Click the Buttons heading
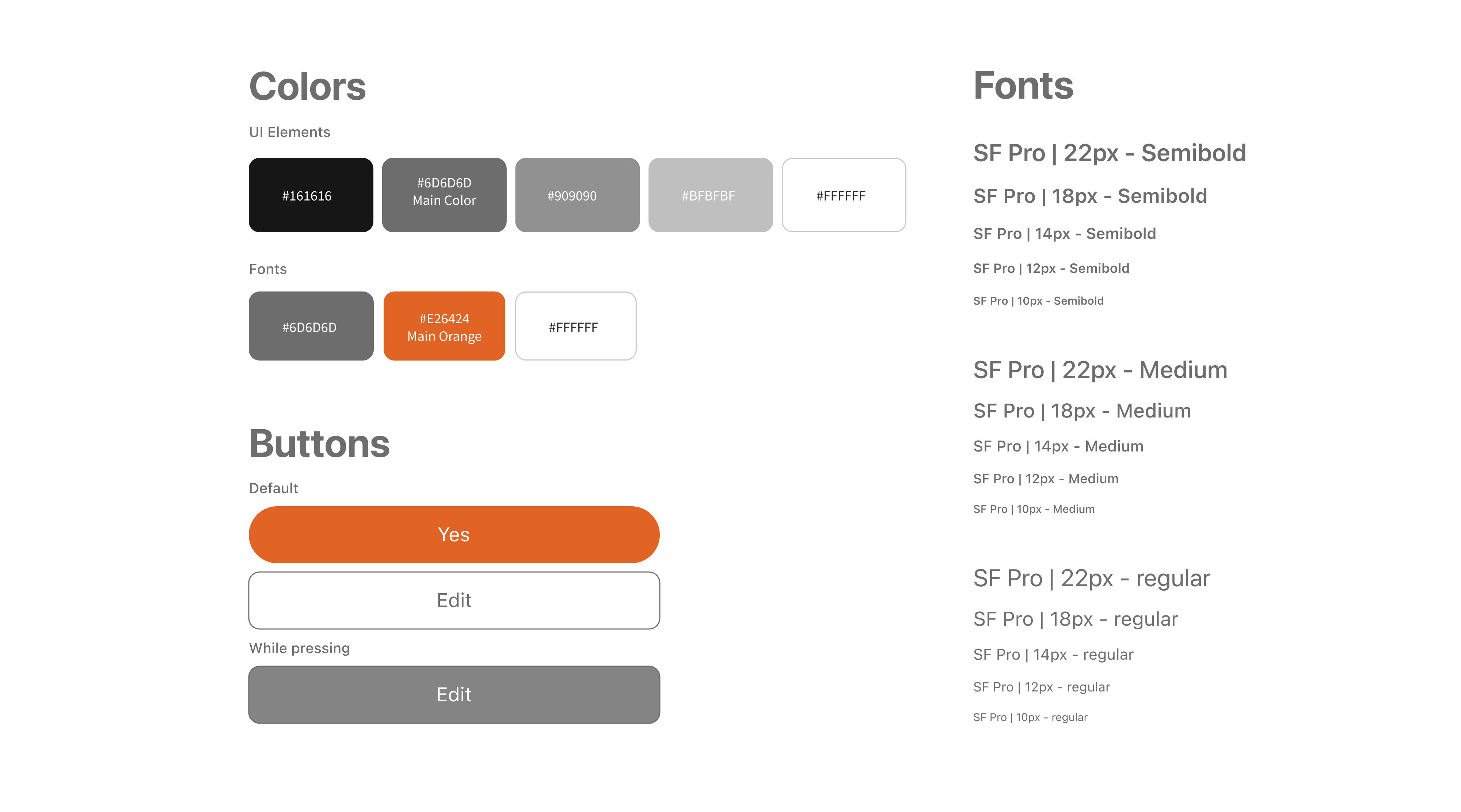 [x=319, y=444]
